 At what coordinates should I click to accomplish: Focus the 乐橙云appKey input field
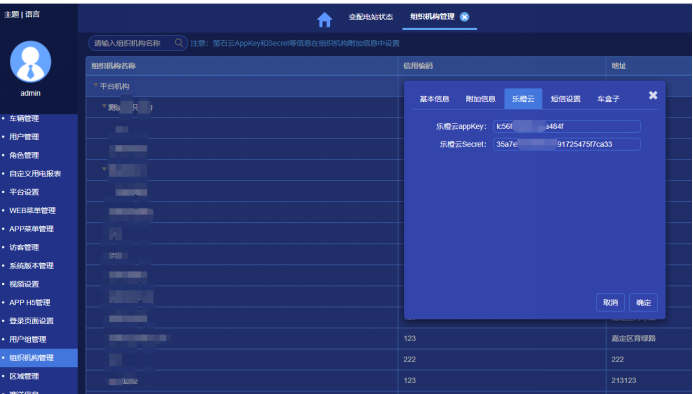click(567, 126)
